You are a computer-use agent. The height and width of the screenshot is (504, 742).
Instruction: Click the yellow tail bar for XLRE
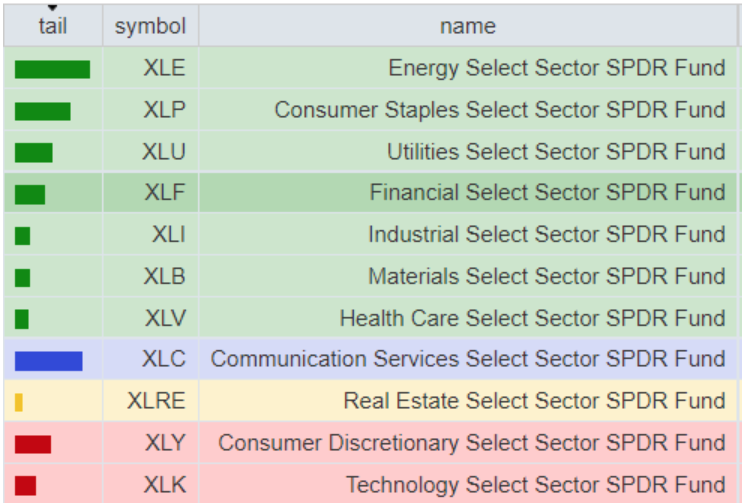click(x=19, y=402)
